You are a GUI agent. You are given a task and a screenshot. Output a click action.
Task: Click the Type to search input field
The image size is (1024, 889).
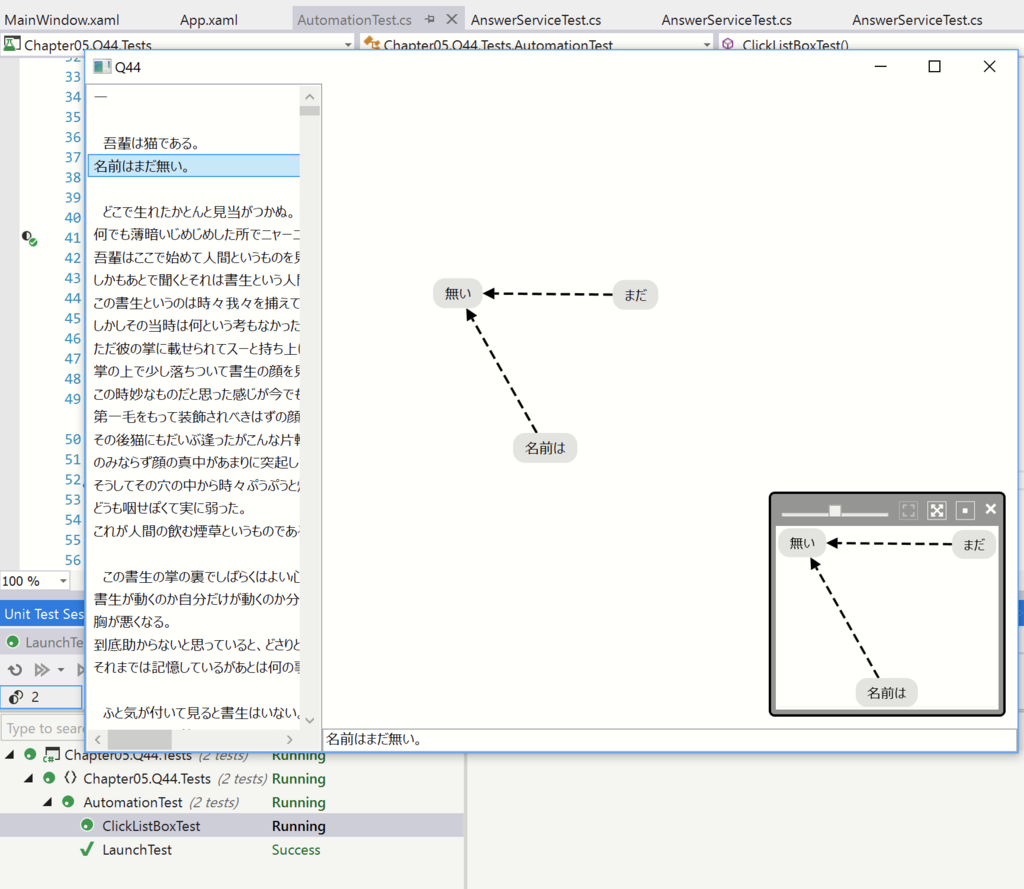(43, 728)
